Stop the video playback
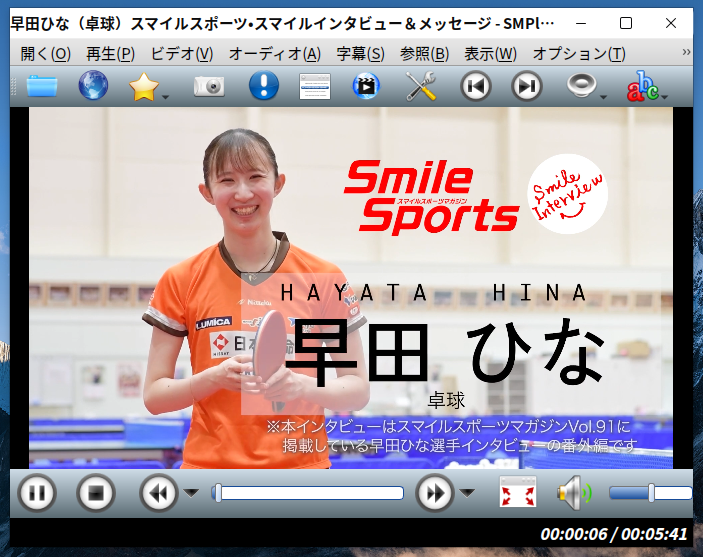The height and width of the screenshot is (557, 703). pos(96,493)
